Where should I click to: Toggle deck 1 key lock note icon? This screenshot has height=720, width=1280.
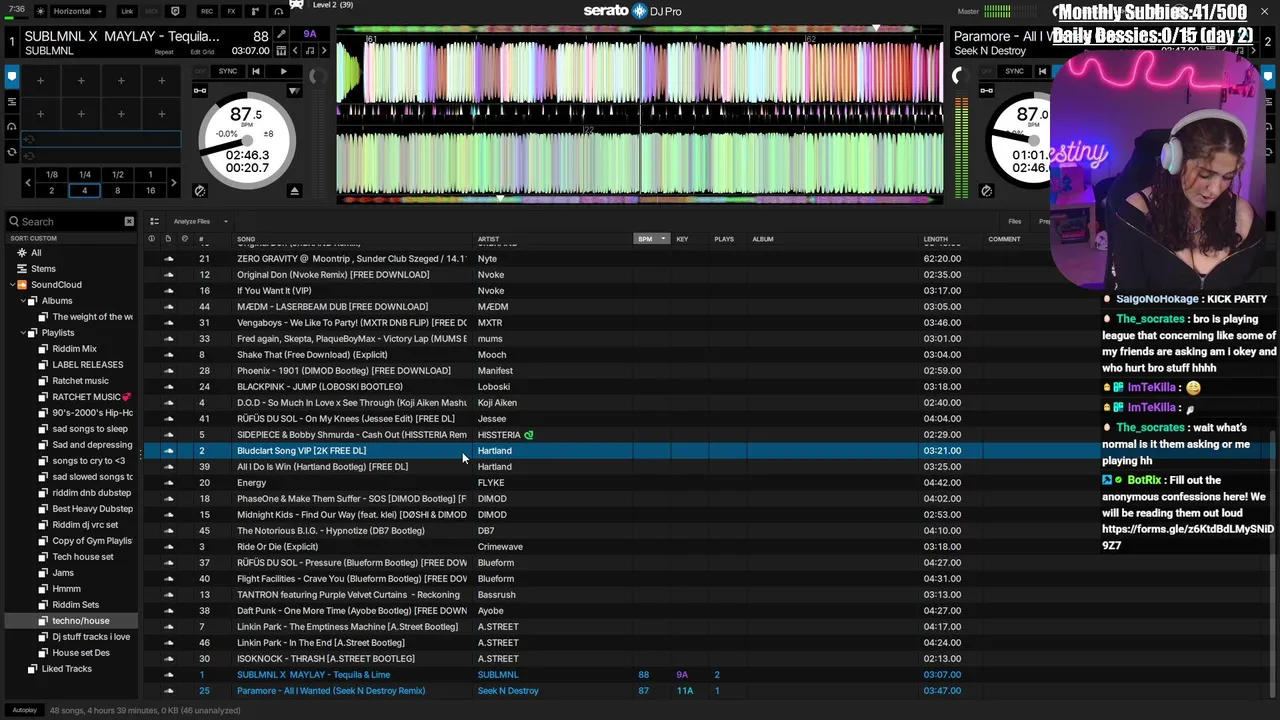point(310,51)
